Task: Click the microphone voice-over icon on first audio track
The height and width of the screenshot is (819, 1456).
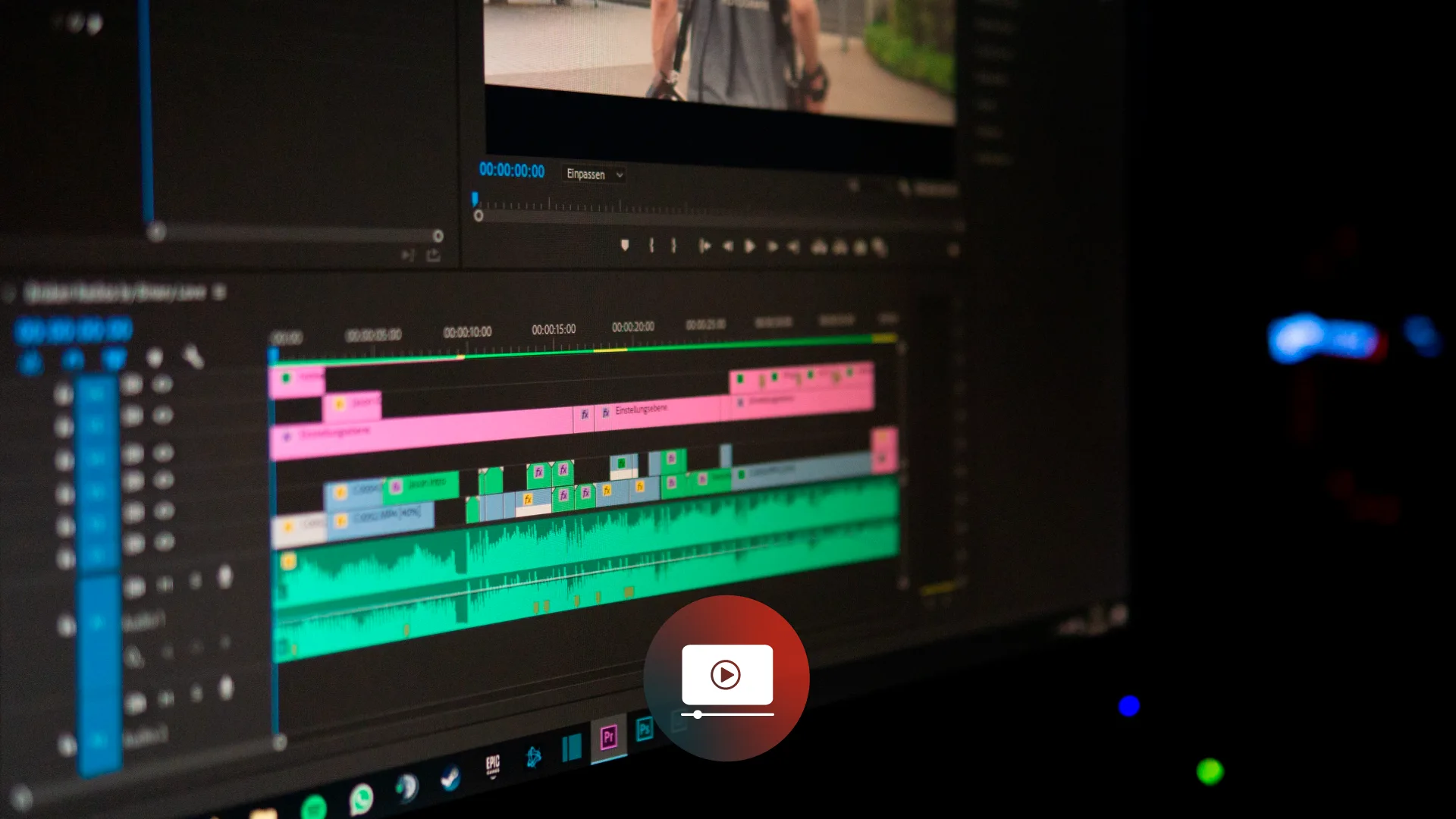Action: (x=225, y=577)
